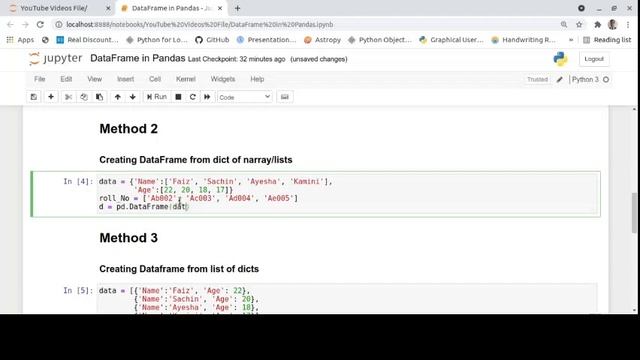Viewport: 640px width, 360px height.
Task: Open the cell type Code dropdown
Action: point(244,97)
